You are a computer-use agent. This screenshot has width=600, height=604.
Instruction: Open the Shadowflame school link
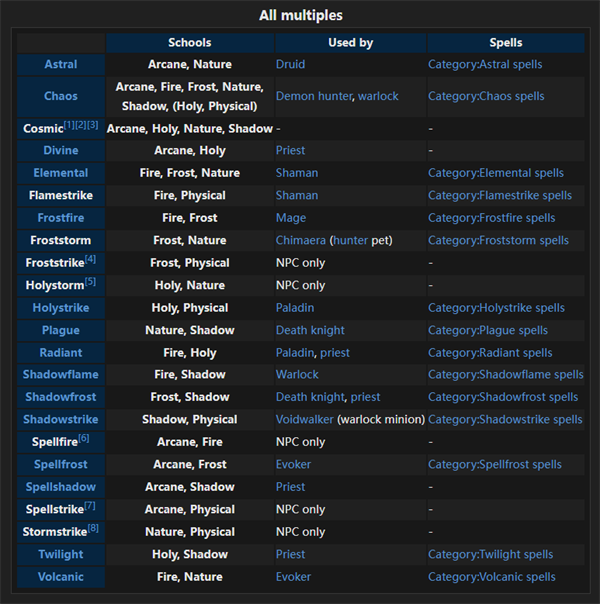pos(61,374)
